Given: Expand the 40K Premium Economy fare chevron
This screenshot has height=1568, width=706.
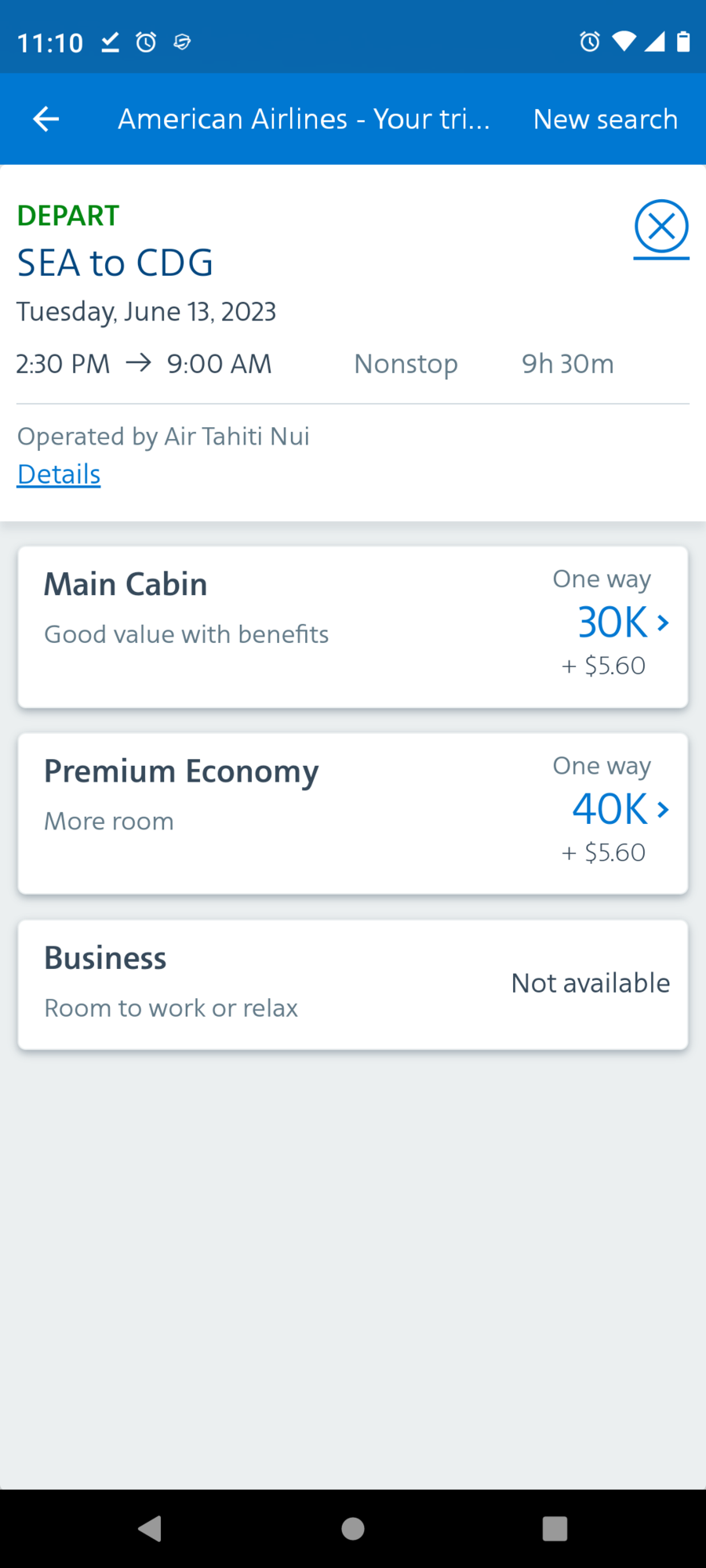Looking at the screenshot, I should click(663, 809).
